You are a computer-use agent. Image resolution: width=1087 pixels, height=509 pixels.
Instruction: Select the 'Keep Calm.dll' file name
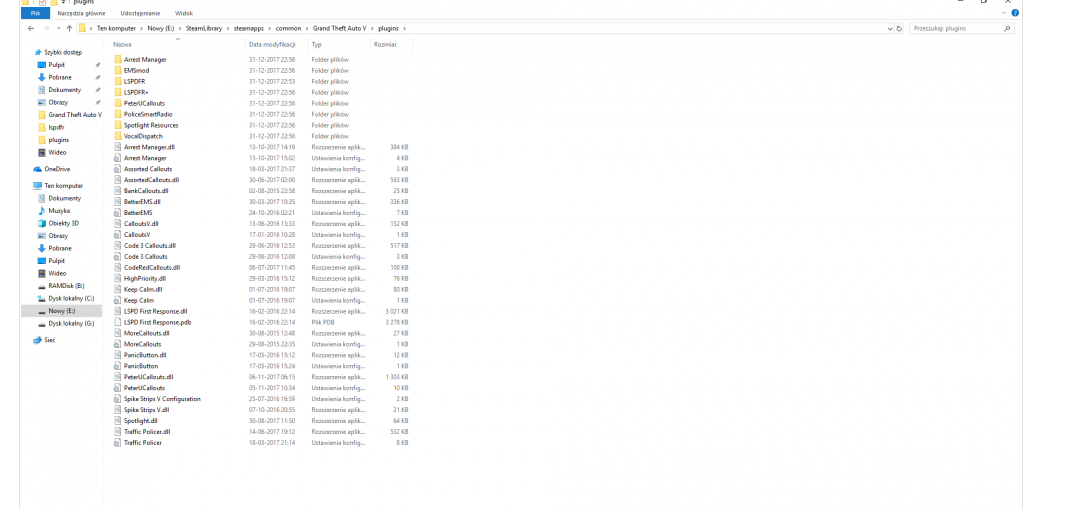(143, 289)
